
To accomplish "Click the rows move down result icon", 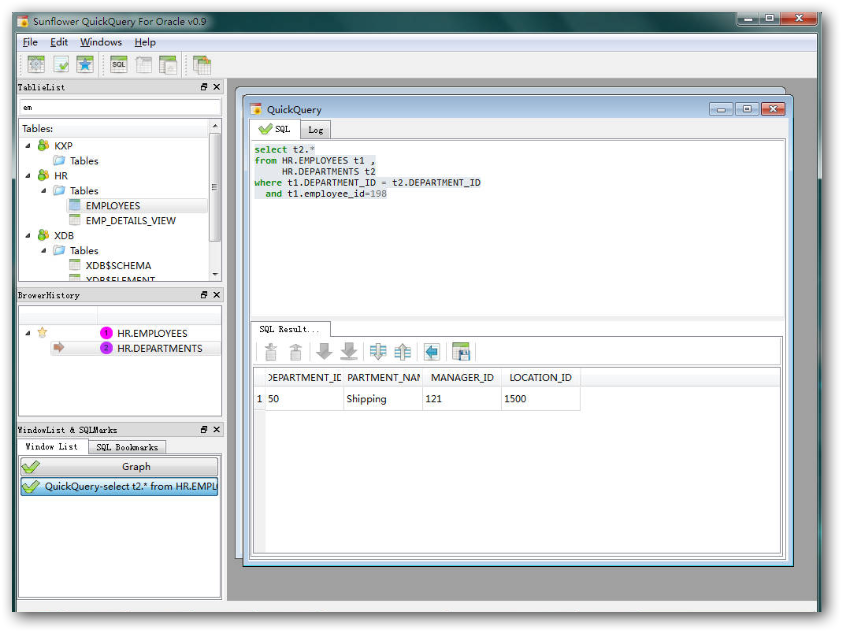I will click(x=378, y=352).
